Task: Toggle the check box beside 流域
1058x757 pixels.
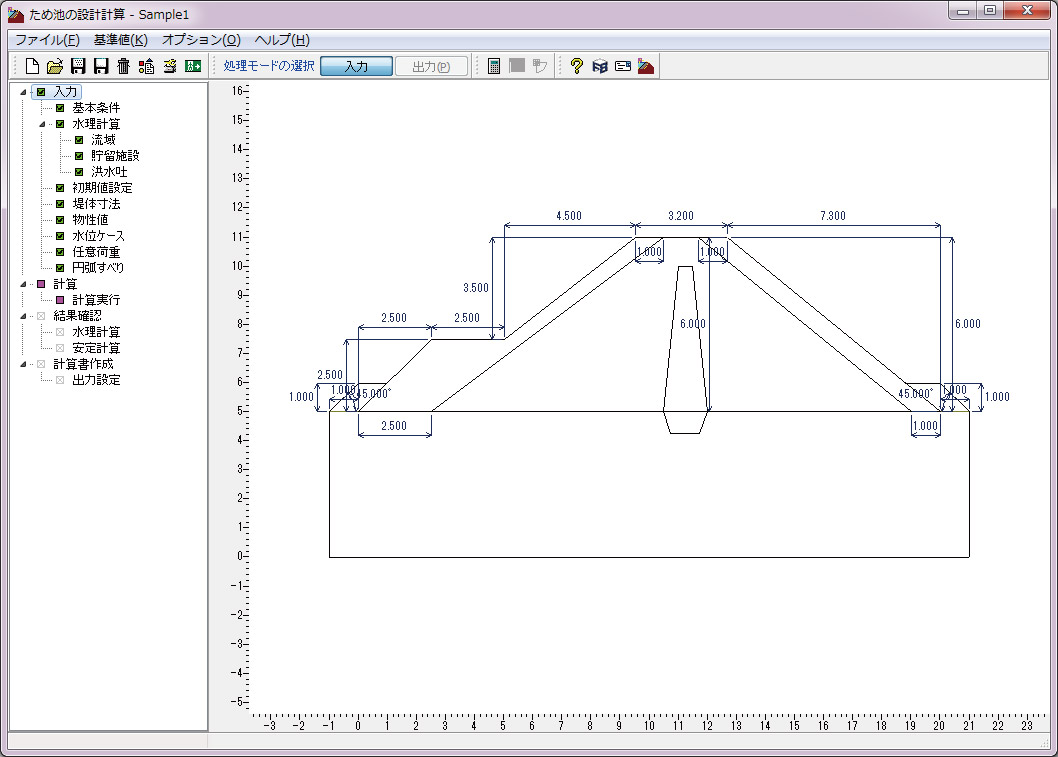Action: click(x=79, y=140)
